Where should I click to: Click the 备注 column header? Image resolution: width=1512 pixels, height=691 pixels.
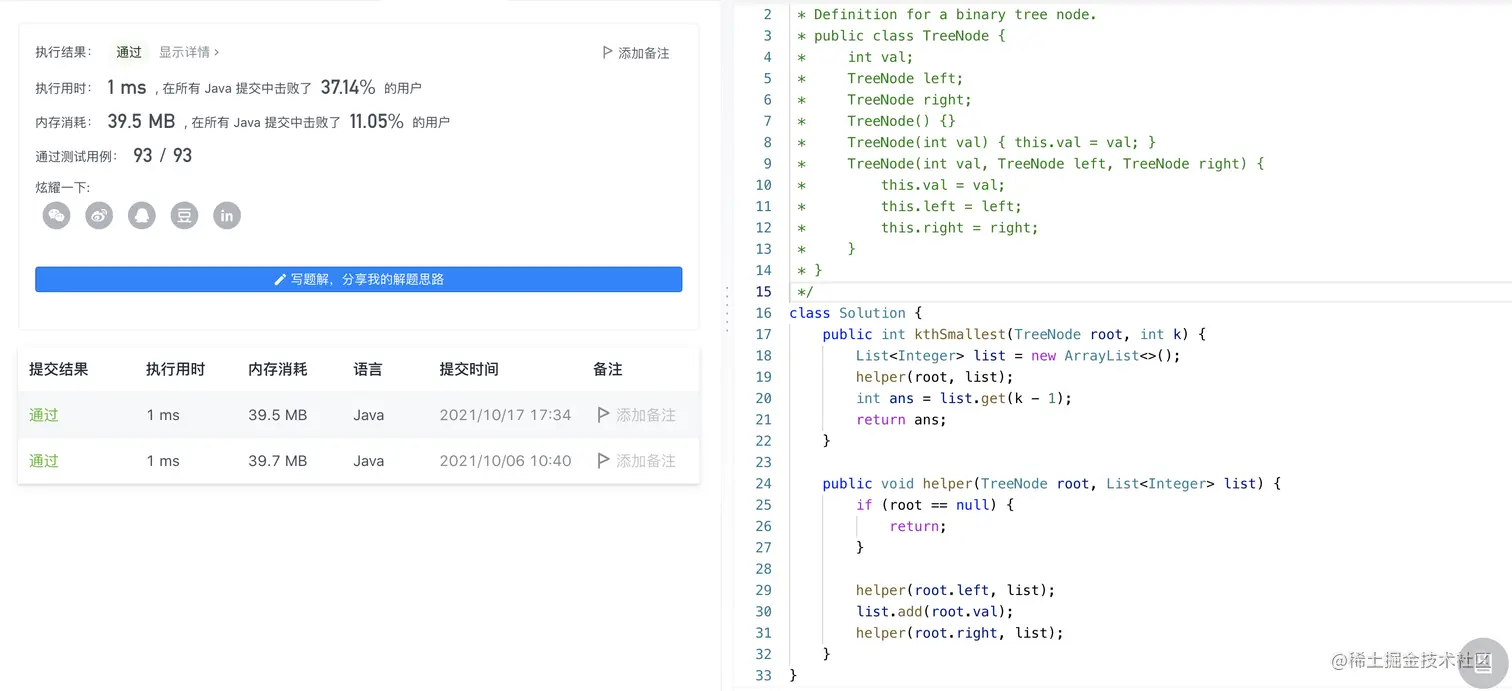point(608,369)
